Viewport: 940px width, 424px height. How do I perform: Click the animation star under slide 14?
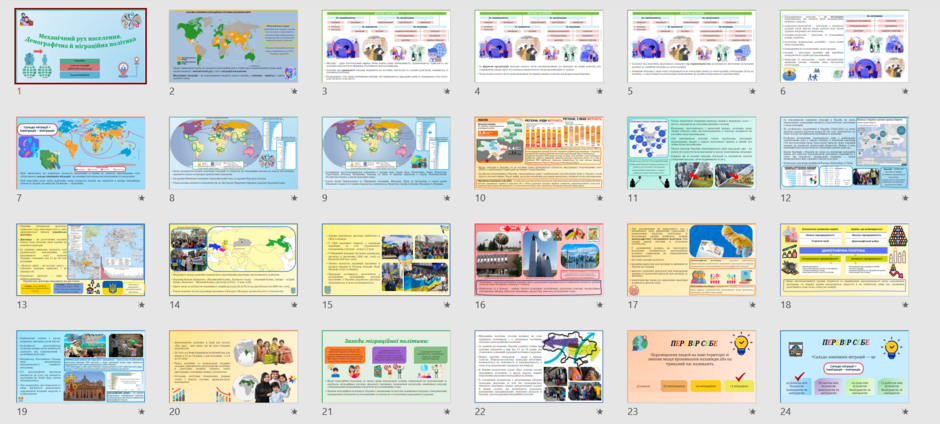click(x=294, y=305)
